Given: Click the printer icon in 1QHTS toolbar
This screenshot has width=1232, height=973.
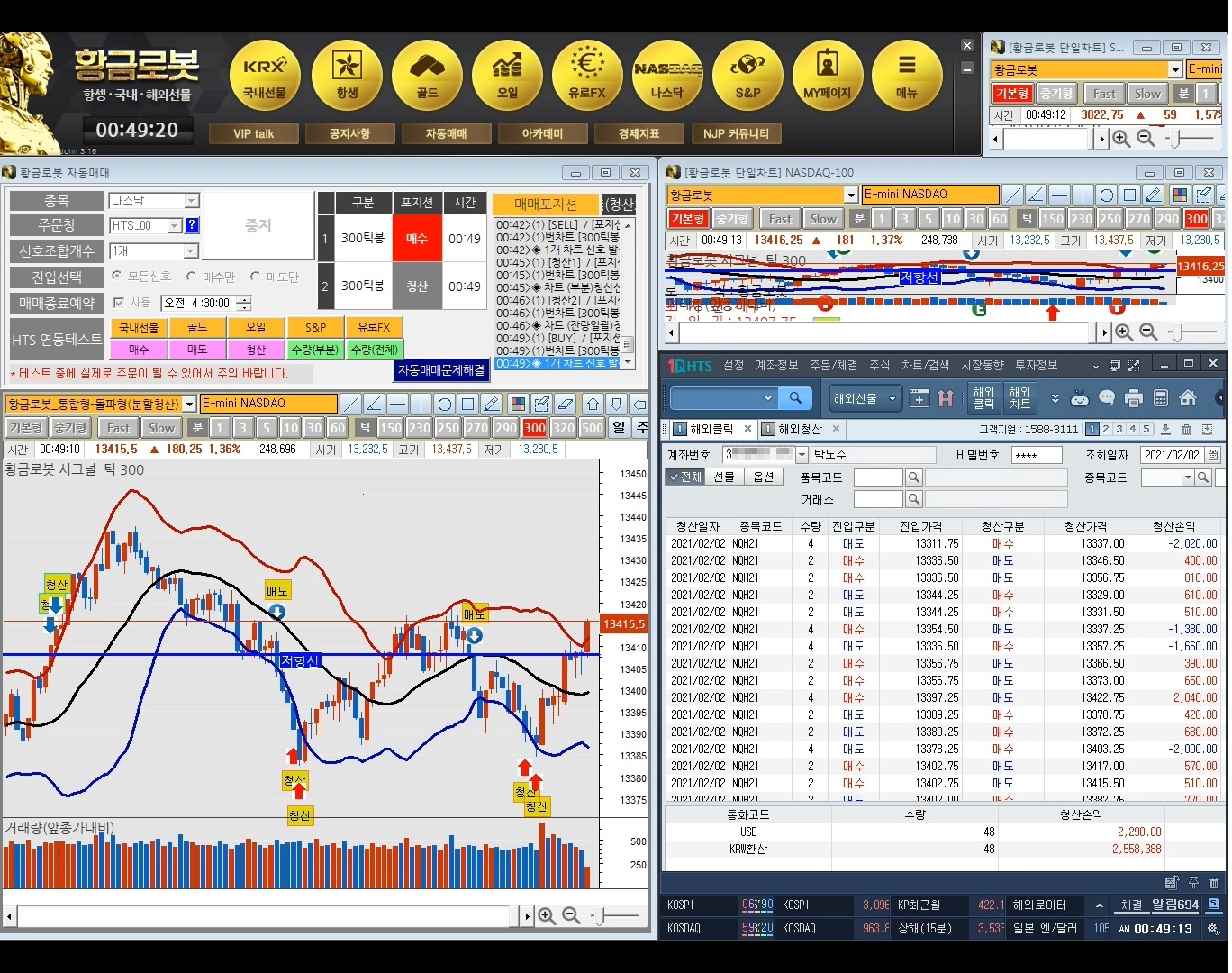Looking at the screenshot, I should pyautogui.click(x=1134, y=398).
